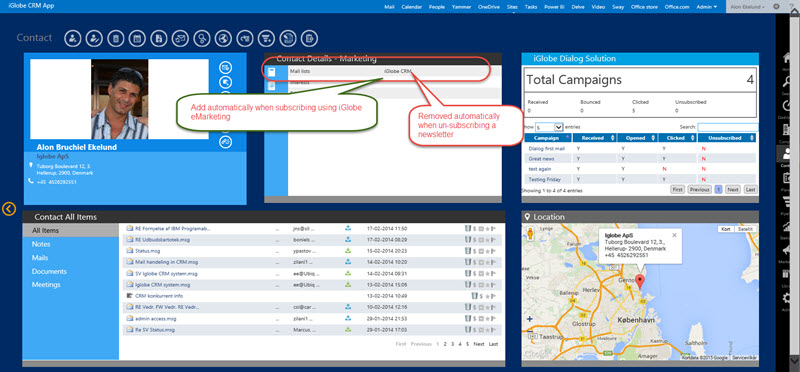The image size is (800, 372).
Task: Expand the Admin menu in top bar
Action: coord(707,7)
